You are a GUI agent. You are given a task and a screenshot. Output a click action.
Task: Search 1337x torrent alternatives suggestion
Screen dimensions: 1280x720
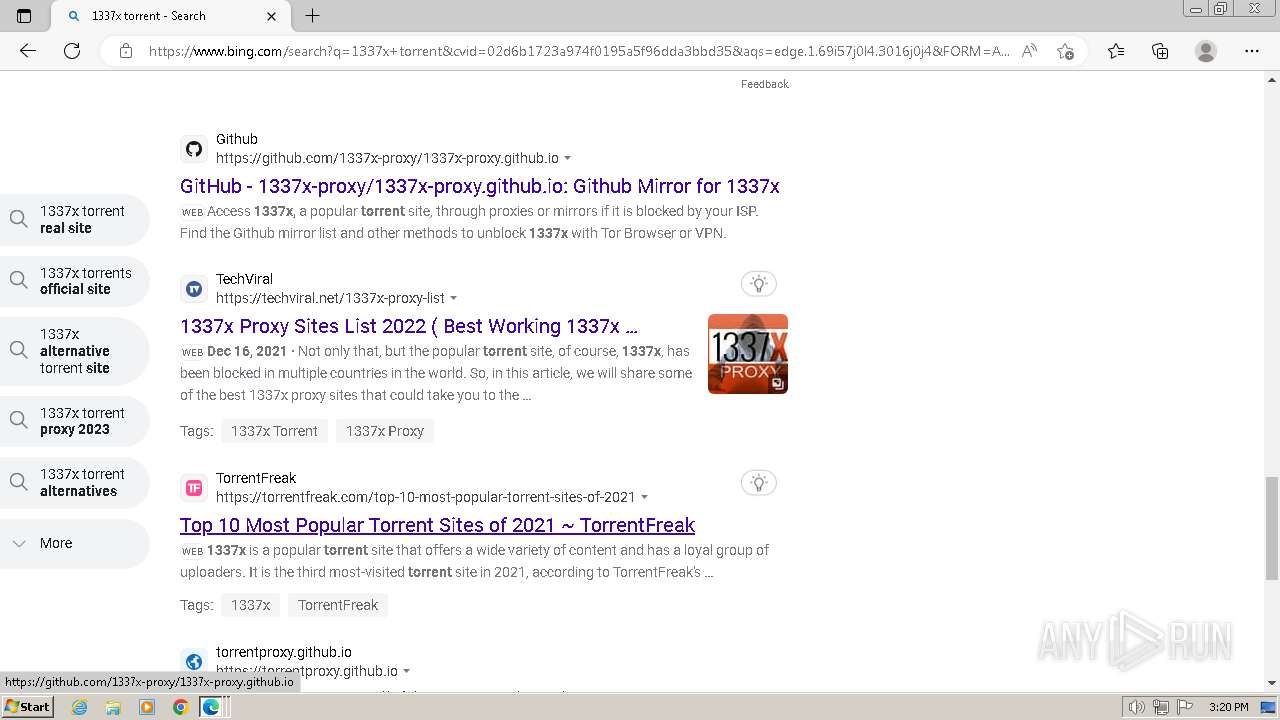pos(74,482)
